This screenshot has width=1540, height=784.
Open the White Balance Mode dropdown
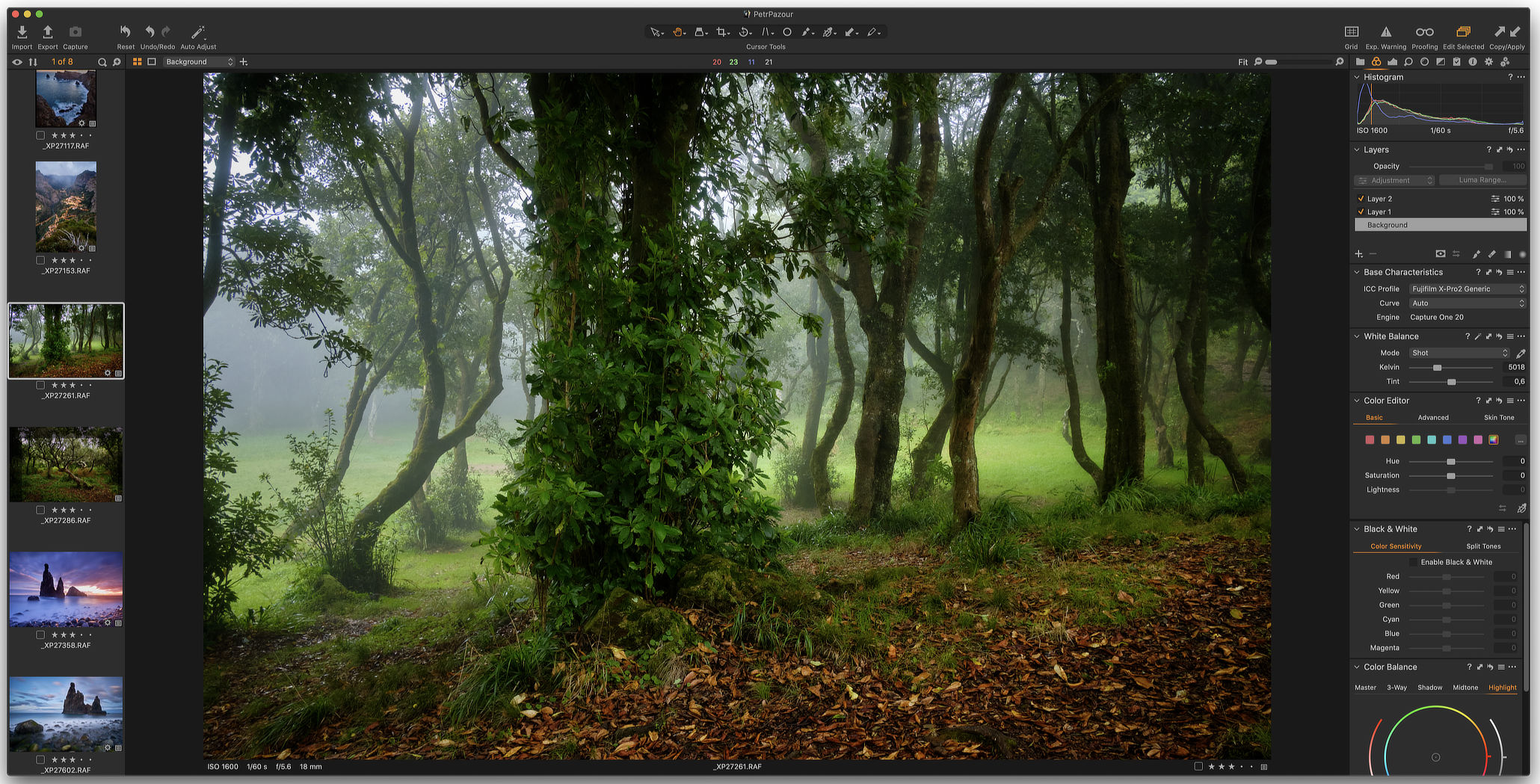point(1459,354)
